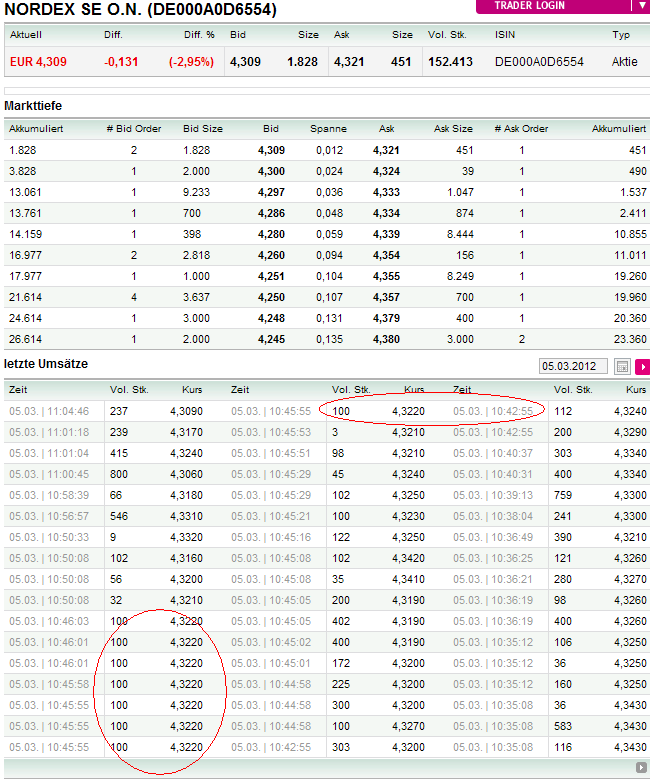Viewport: 650px width, 782px height.
Task: Click the accumulated bid value 21.614
Action: [x=25, y=297]
